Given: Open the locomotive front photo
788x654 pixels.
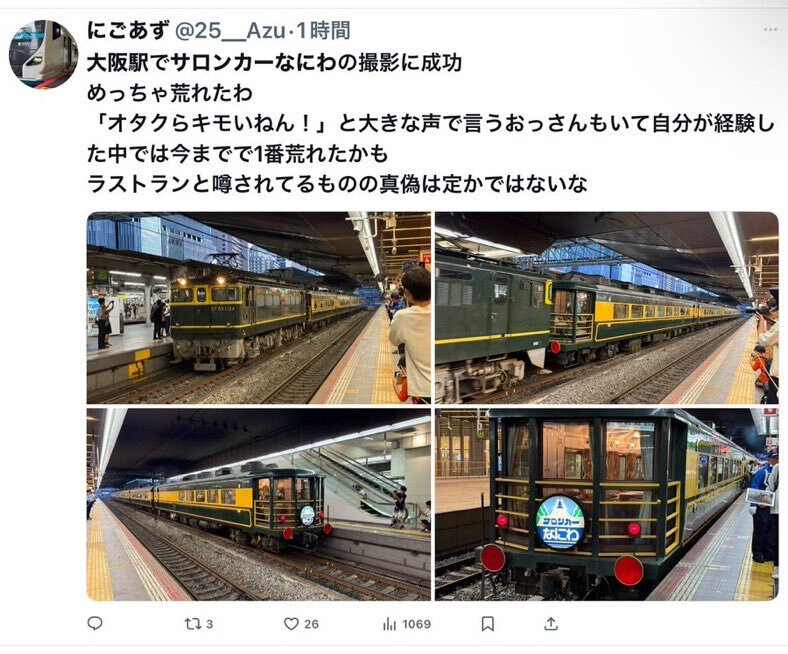Looking at the screenshot, I should (259, 308).
